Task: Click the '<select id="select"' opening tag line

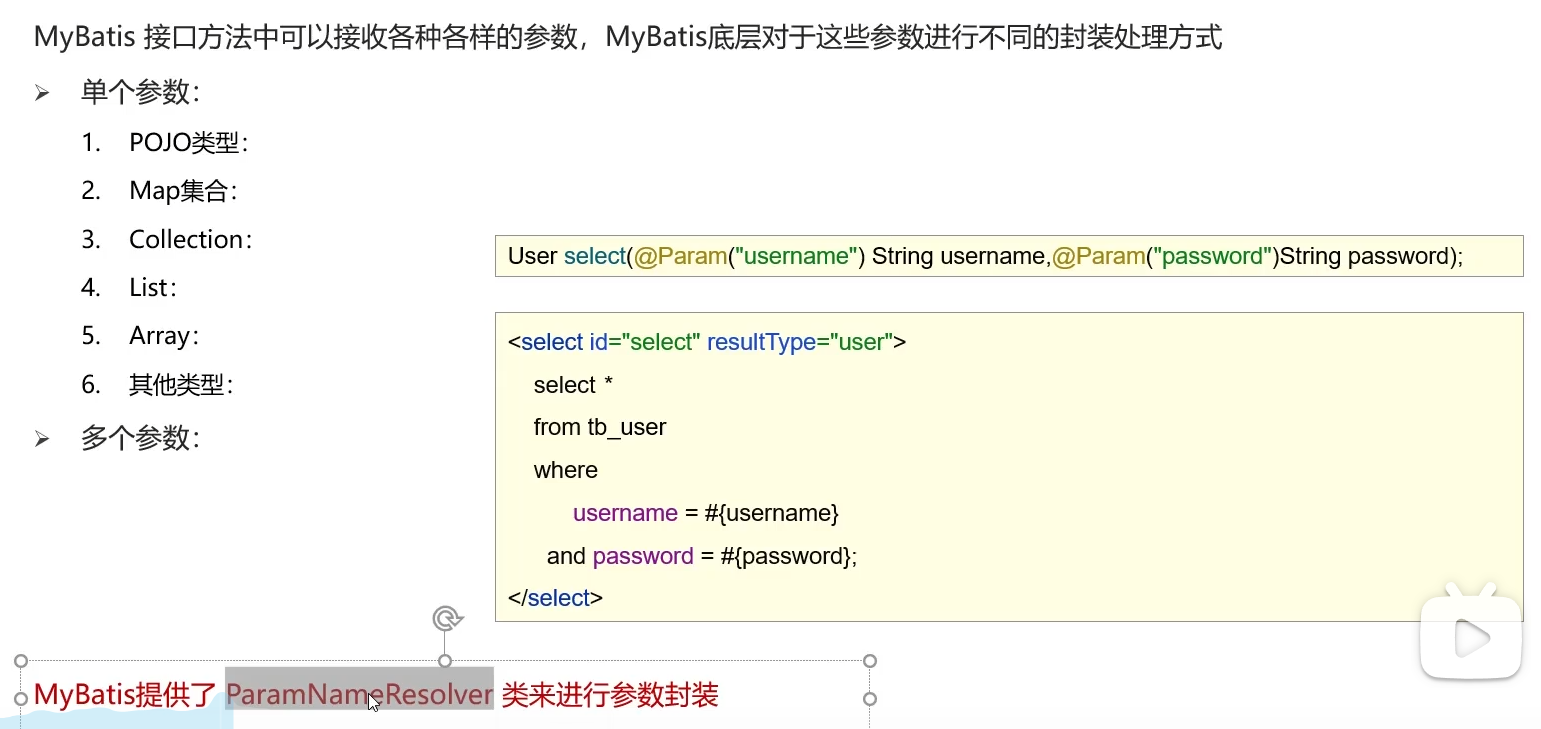Action: pyautogui.click(x=604, y=342)
